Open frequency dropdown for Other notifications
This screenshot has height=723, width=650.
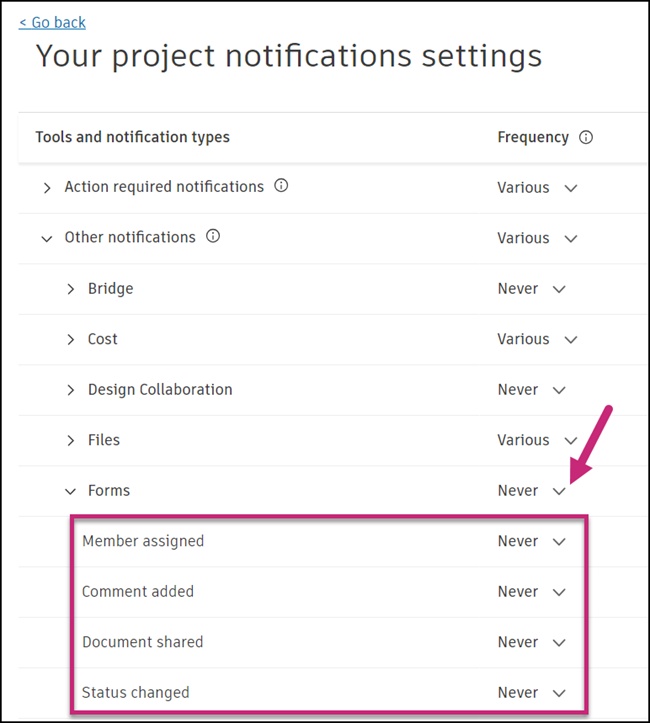pyautogui.click(x=537, y=238)
